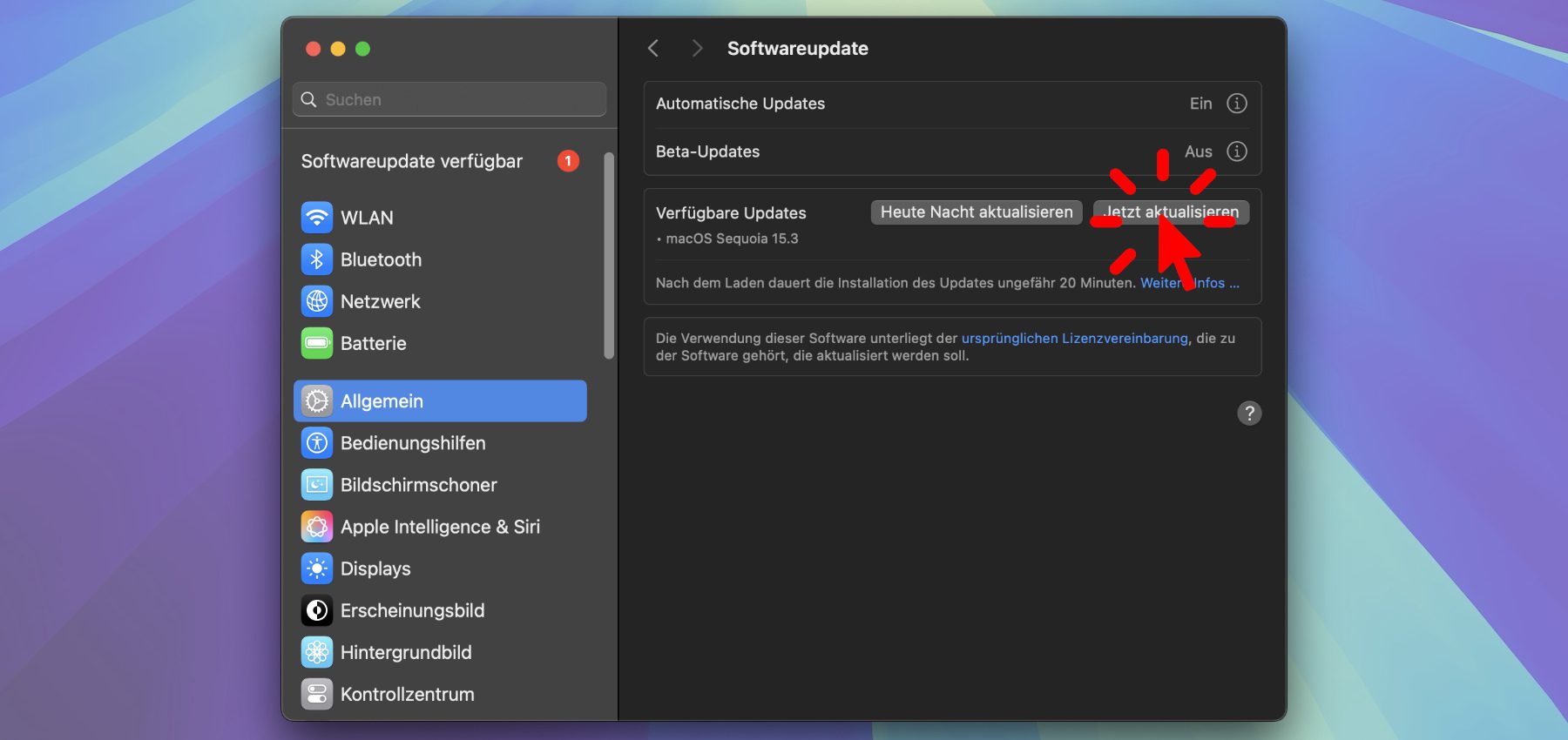The width and height of the screenshot is (1568, 740).
Task: Click the question mark help button
Action: click(1249, 413)
